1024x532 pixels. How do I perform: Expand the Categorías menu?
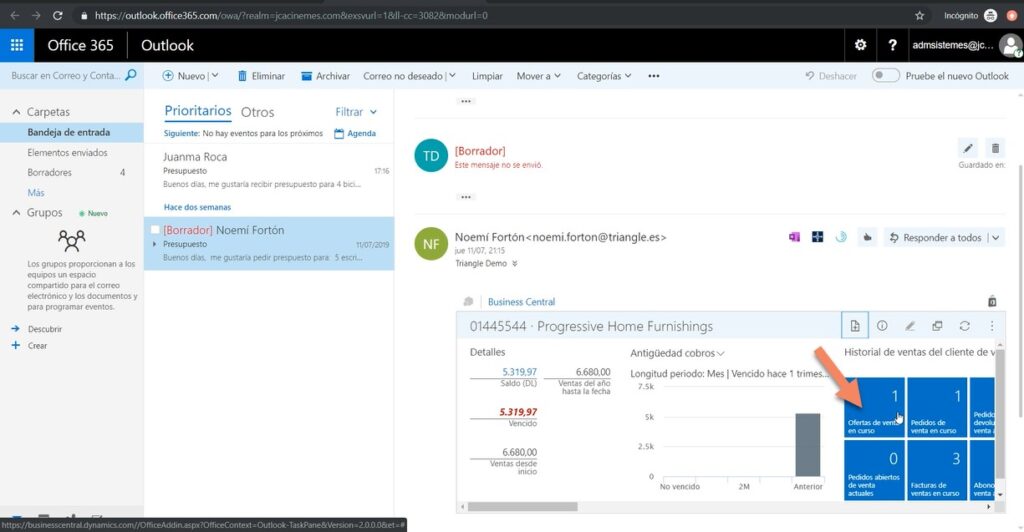605,76
